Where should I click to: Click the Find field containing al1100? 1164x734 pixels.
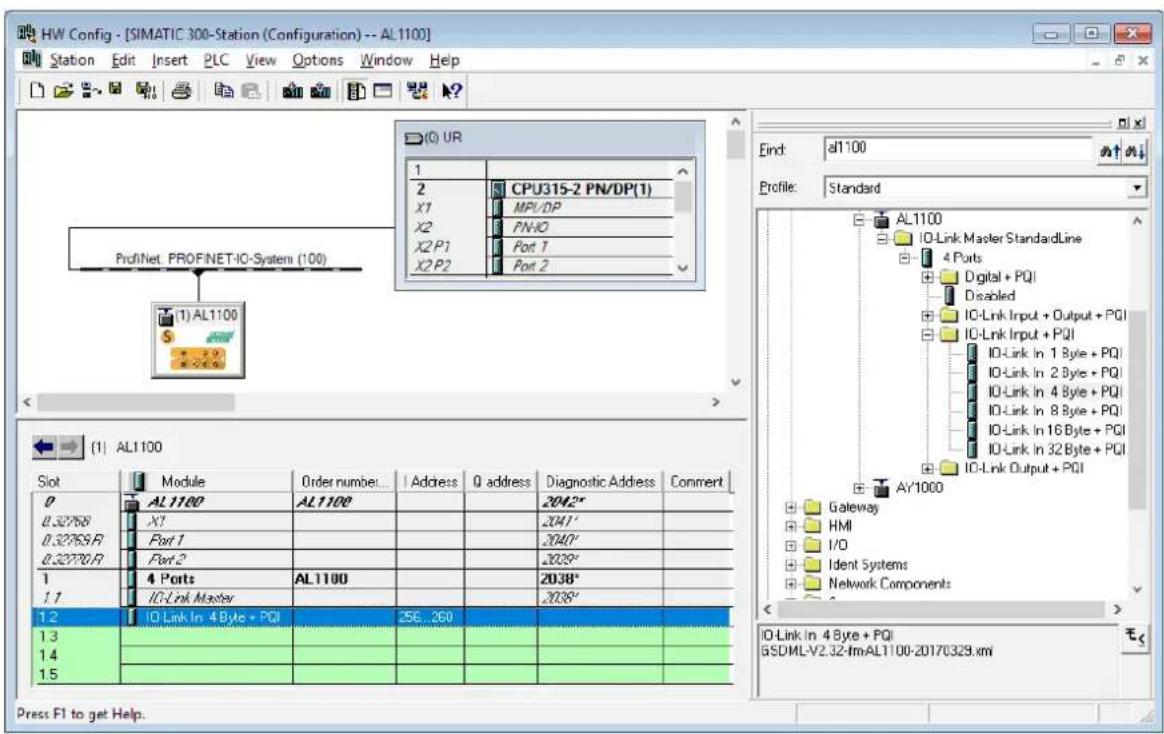click(x=958, y=148)
